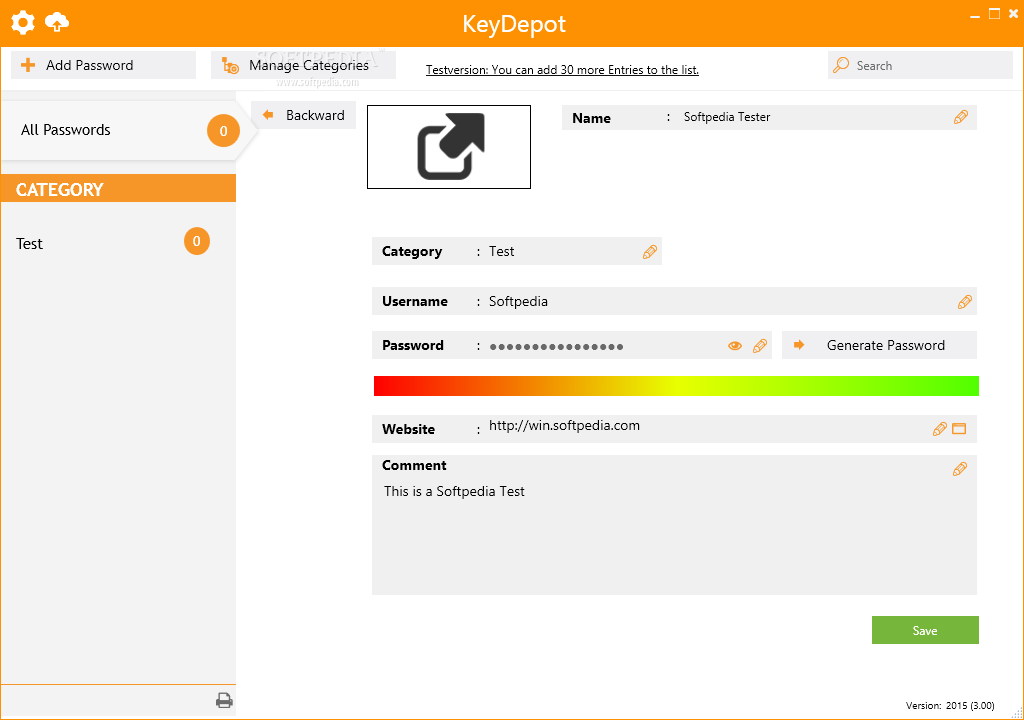Reveal password with the eye icon
Viewport: 1024px width, 720px height.
pos(735,346)
